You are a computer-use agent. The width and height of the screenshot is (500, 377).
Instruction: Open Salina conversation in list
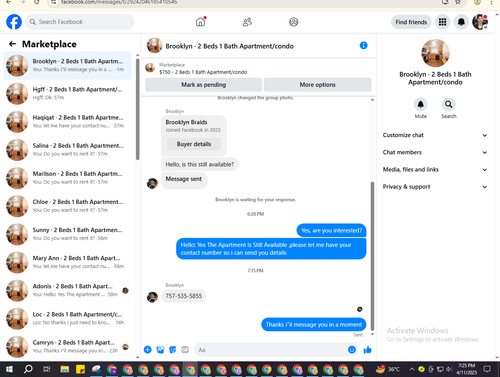tap(67, 150)
